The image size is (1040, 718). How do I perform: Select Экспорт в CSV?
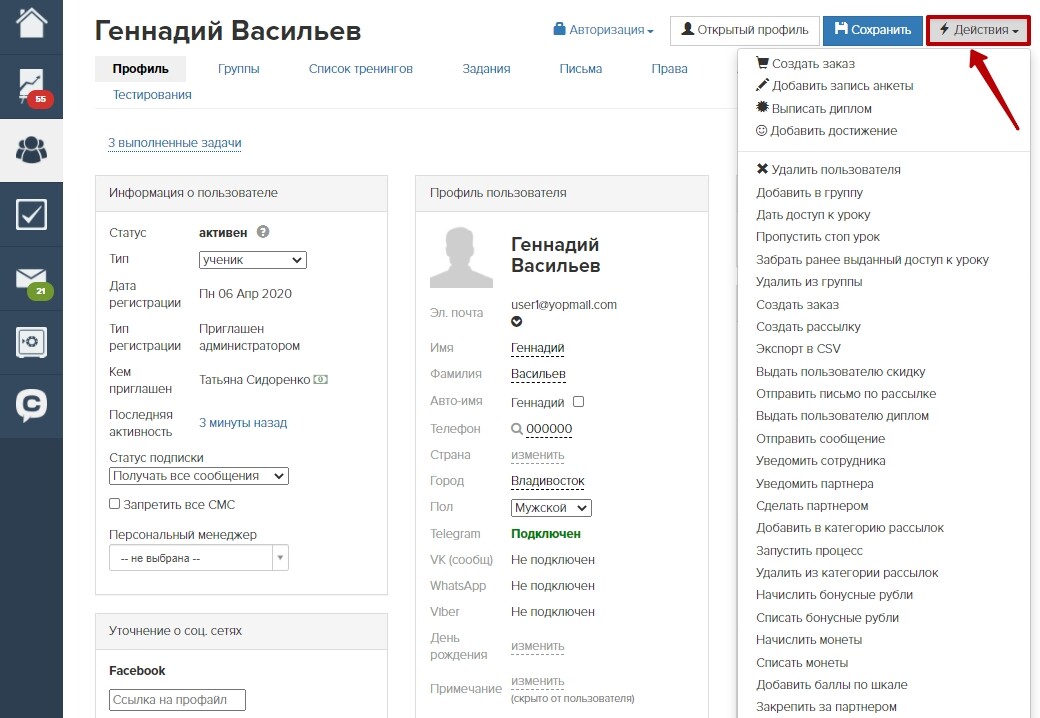pos(798,349)
